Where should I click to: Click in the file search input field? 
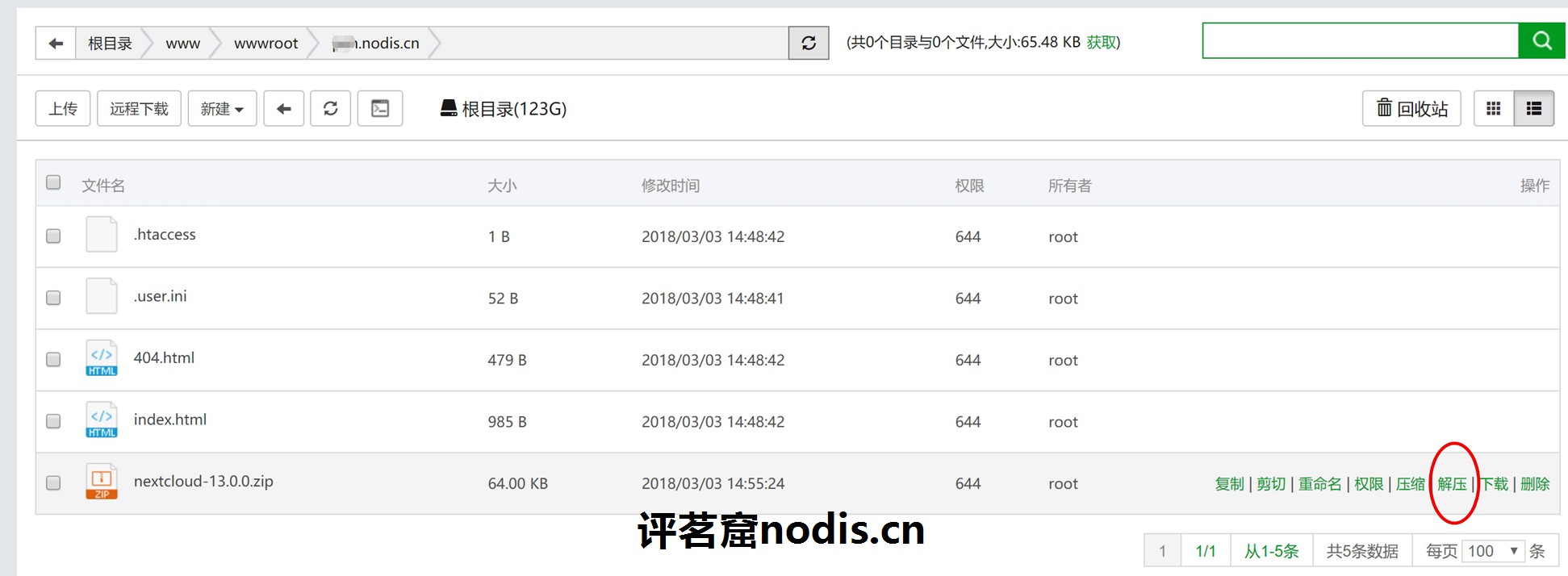1361,40
